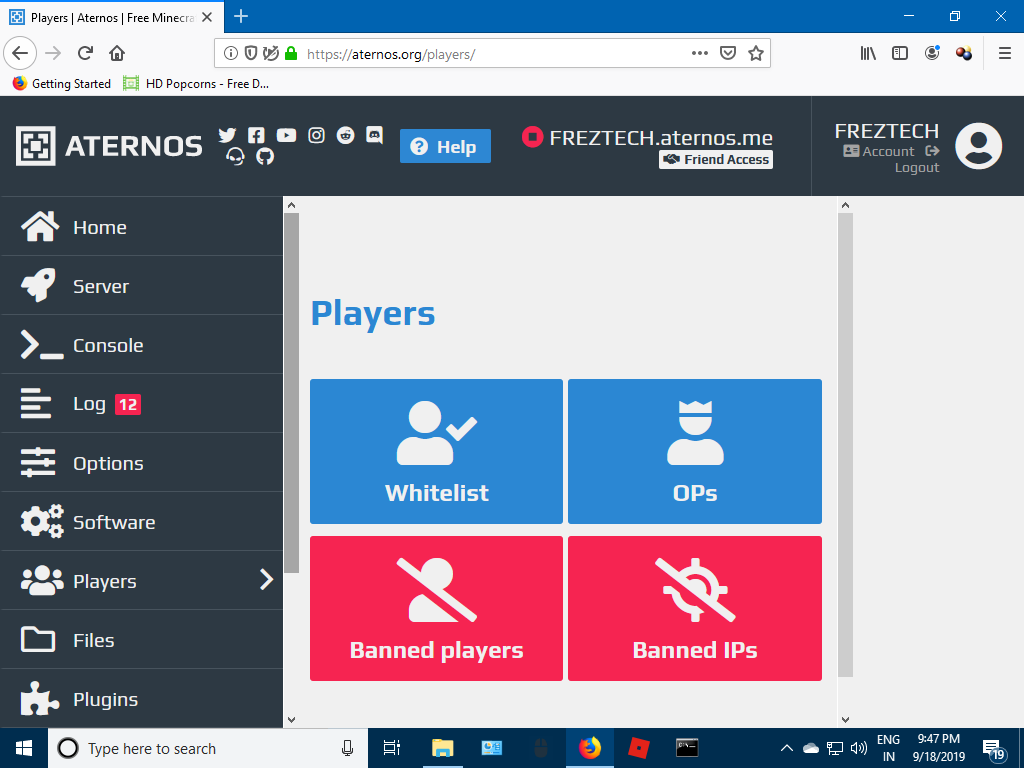Open the Whitelist tile
This screenshot has height=768, width=1024.
[x=436, y=451]
